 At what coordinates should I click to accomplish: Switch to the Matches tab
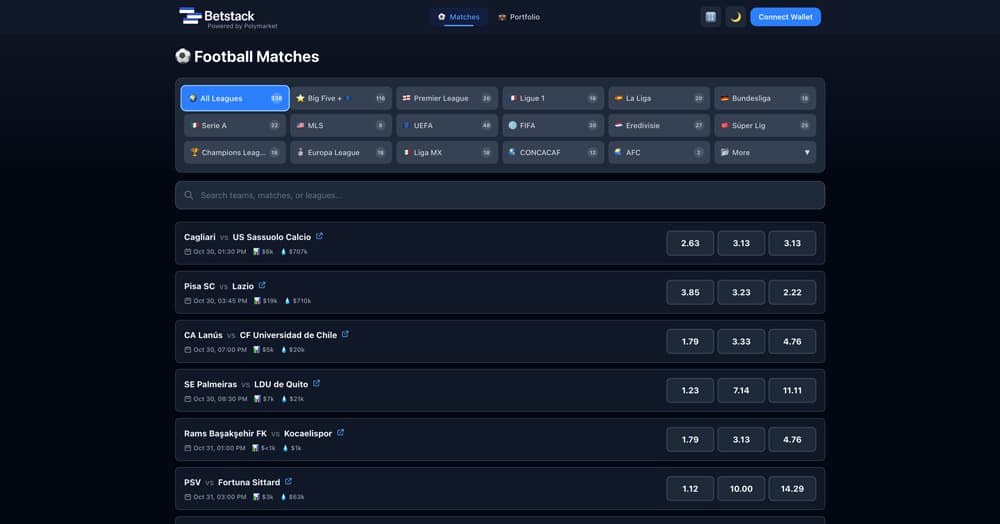pyautogui.click(x=459, y=17)
